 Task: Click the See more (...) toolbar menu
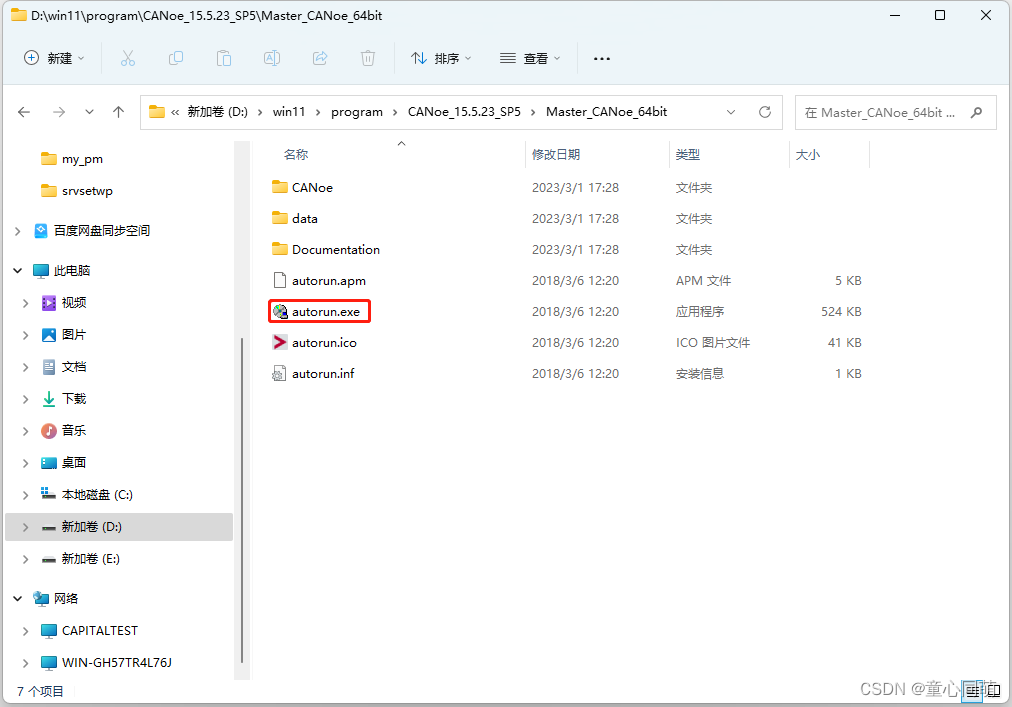601,58
